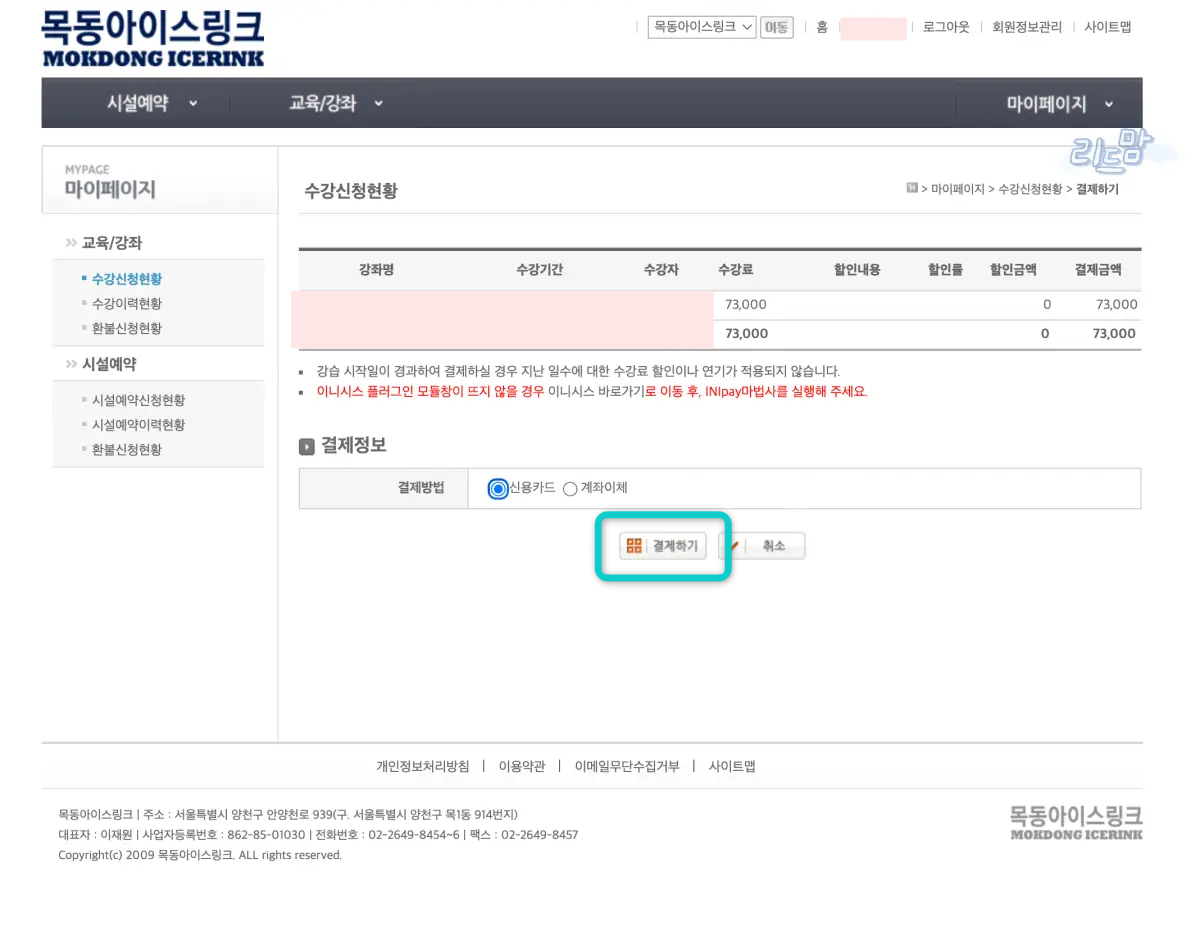This screenshot has width=1200, height=950.
Task: Click the 교육/강좌 sidebar section header
Action: coord(112,243)
